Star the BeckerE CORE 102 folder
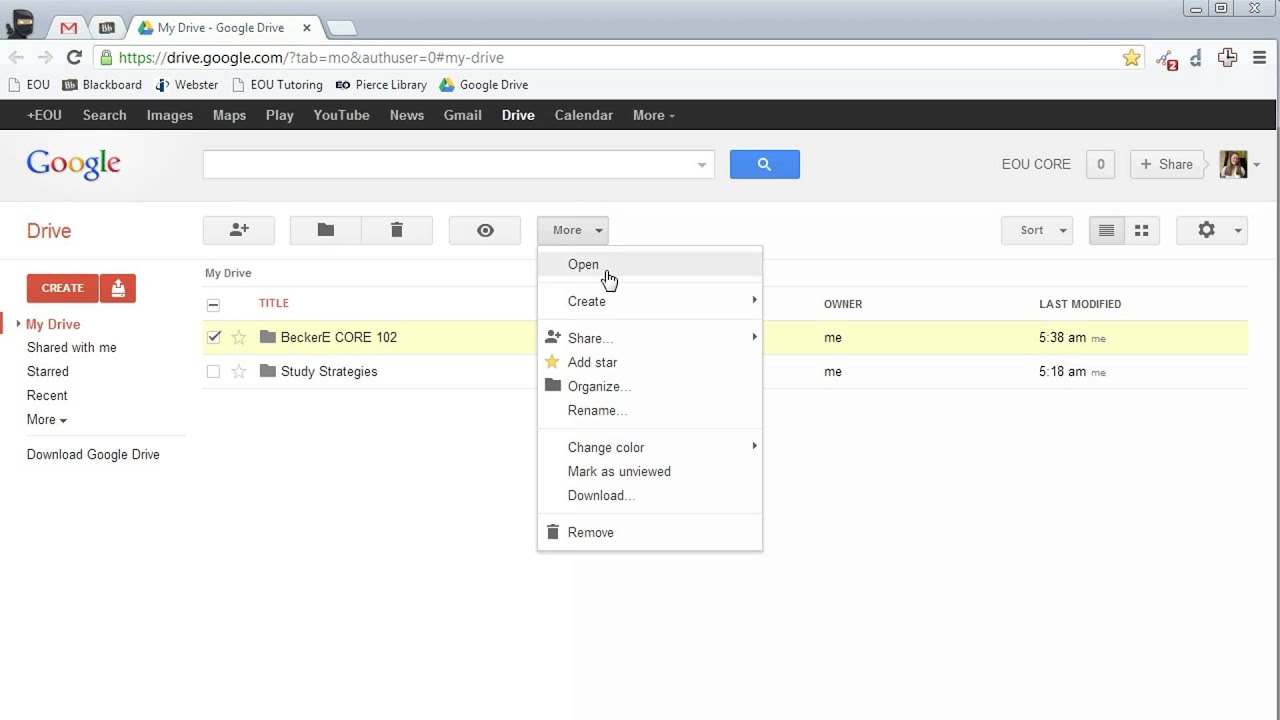Image resolution: width=1280 pixels, height=720 pixels. click(x=239, y=337)
